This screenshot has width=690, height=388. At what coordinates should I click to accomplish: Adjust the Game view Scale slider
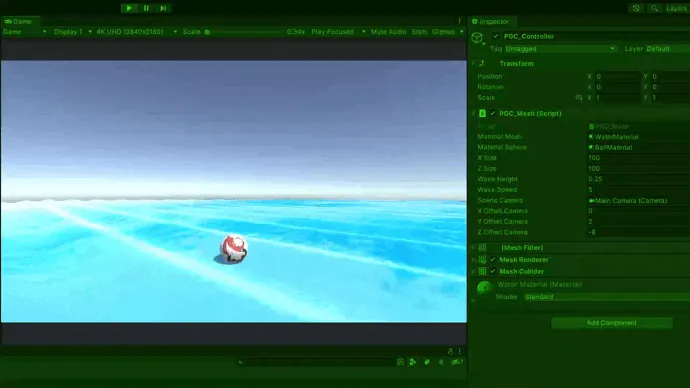[x=243, y=32]
